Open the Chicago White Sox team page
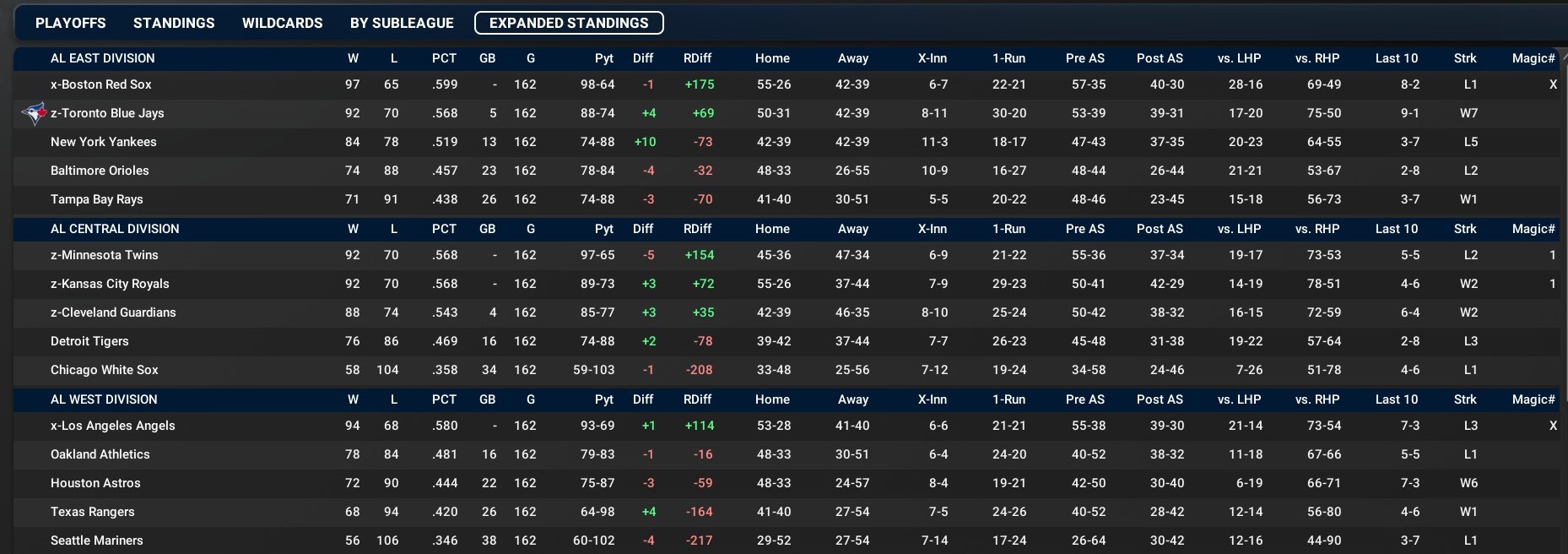Viewport: 1568px width, 554px height. coord(105,370)
